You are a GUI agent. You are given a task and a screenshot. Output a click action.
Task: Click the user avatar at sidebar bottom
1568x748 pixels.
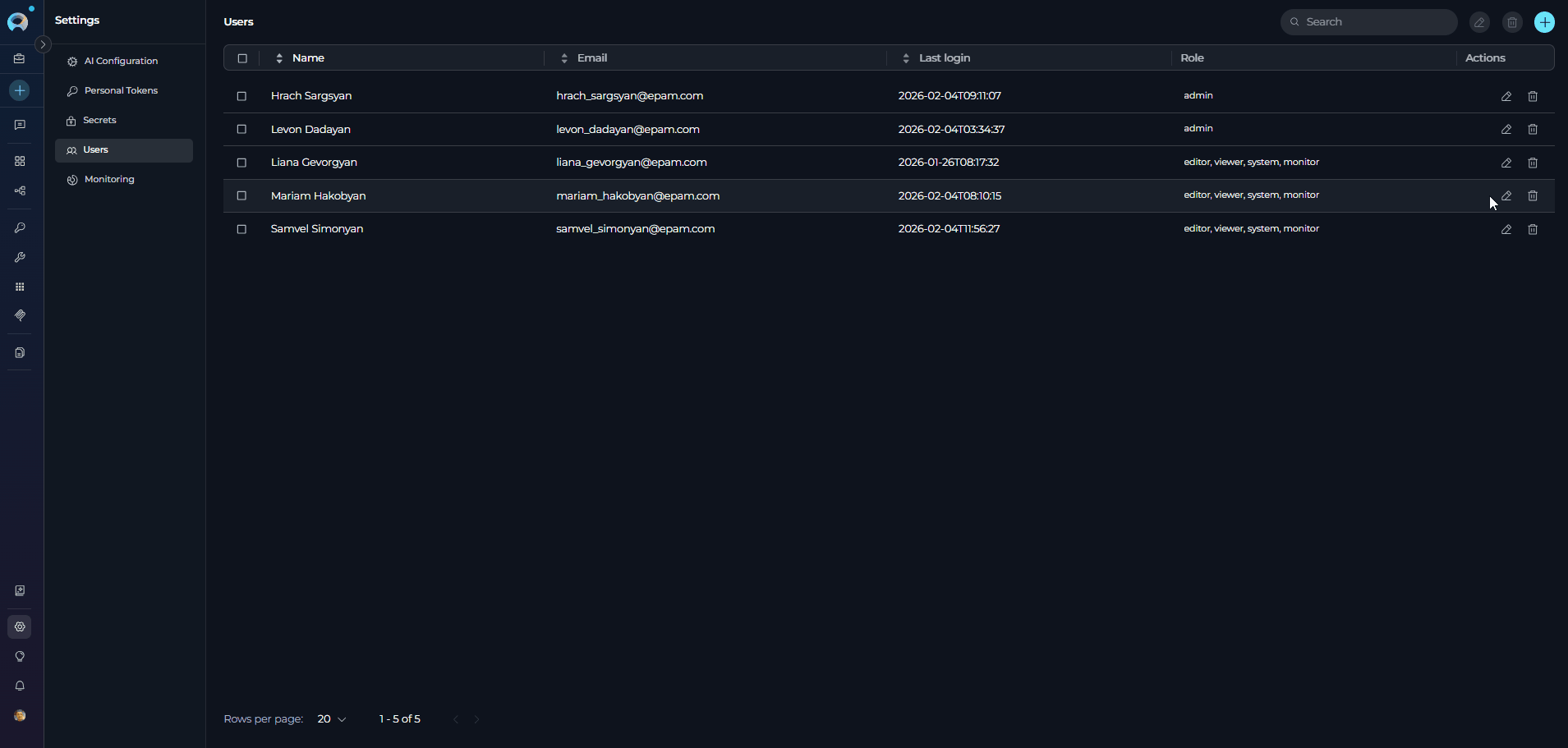pyautogui.click(x=20, y=716)
